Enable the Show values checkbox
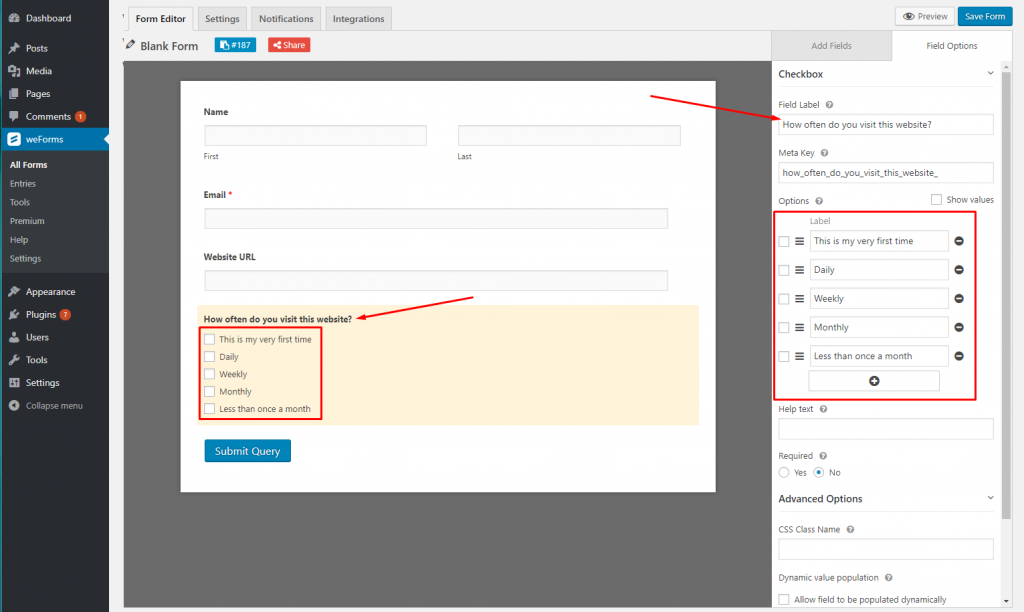1024x612 pixels. point(935,199)
